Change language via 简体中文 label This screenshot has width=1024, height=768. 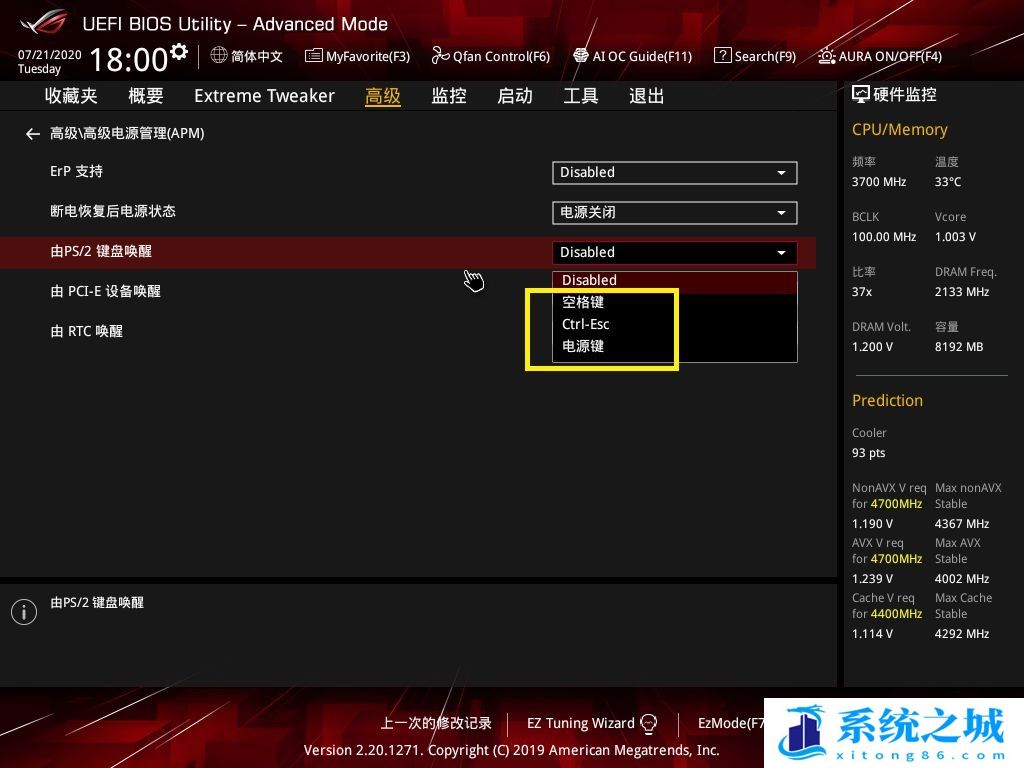pyautogui.click(x=257, y=56)
